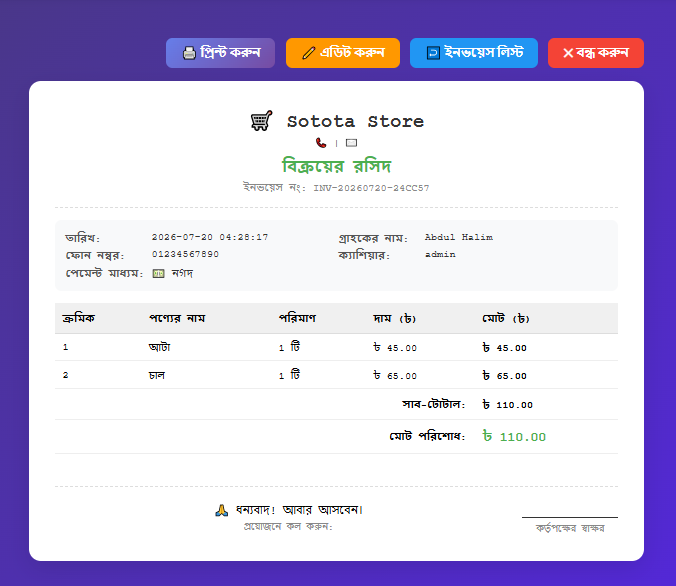Click the folded hands icon near ধন্যবাদ
676x586 pixels.
click(222, 511)
